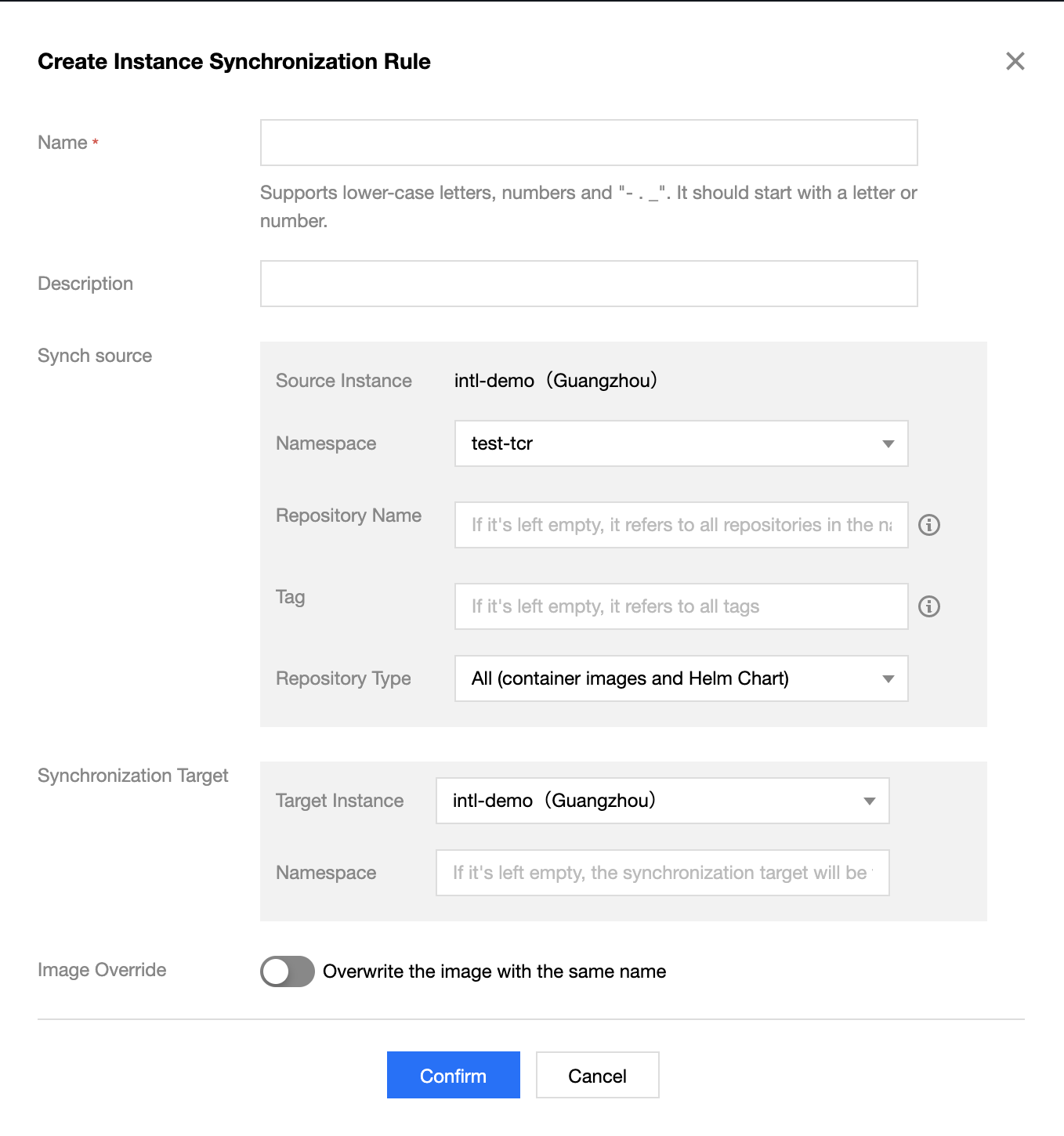Enable the Image Override switch
1064x1136 pixels.
pos(288,971)
